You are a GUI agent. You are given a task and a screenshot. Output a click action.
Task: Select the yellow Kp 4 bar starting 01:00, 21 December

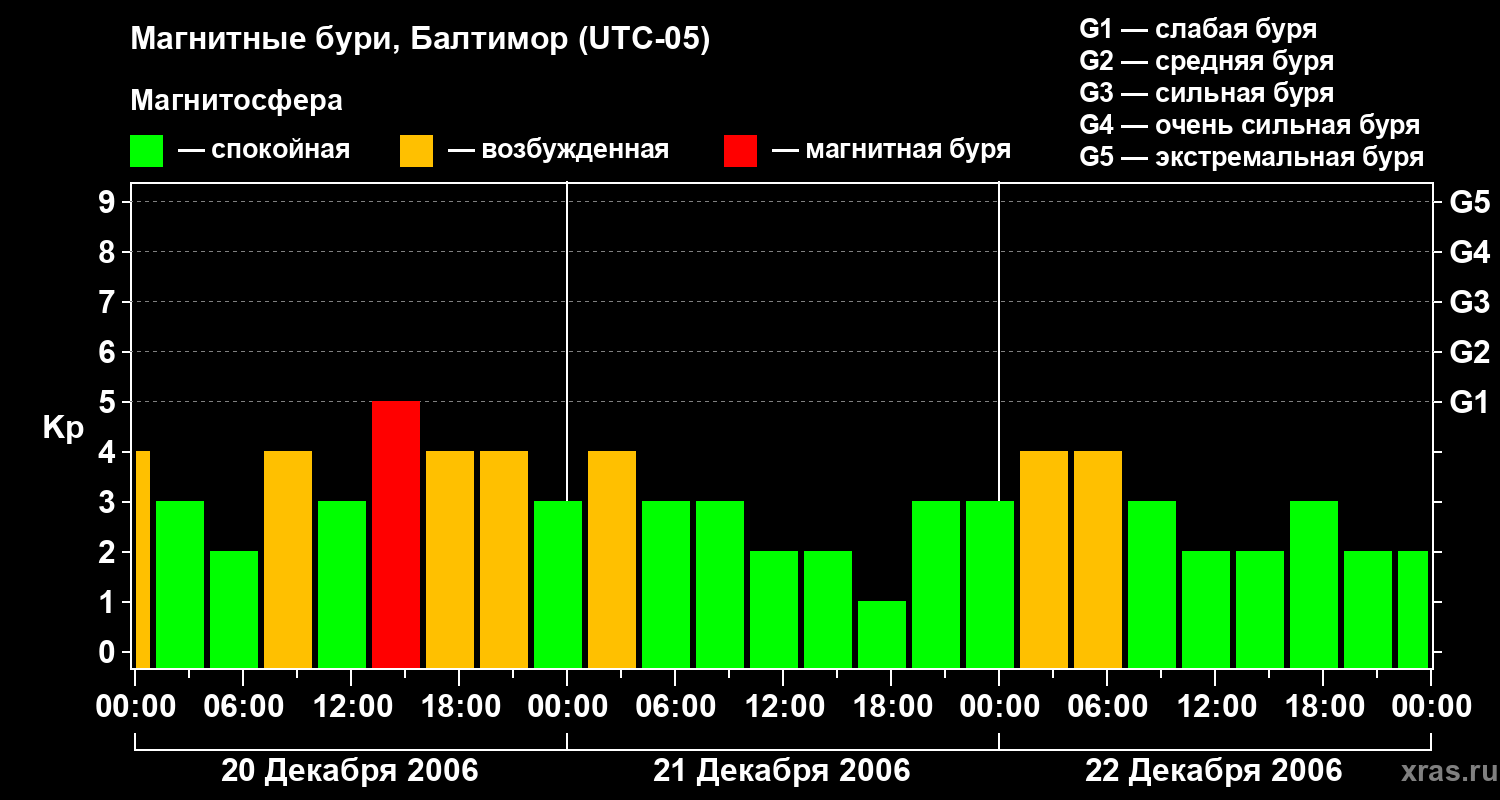[612, 559]
